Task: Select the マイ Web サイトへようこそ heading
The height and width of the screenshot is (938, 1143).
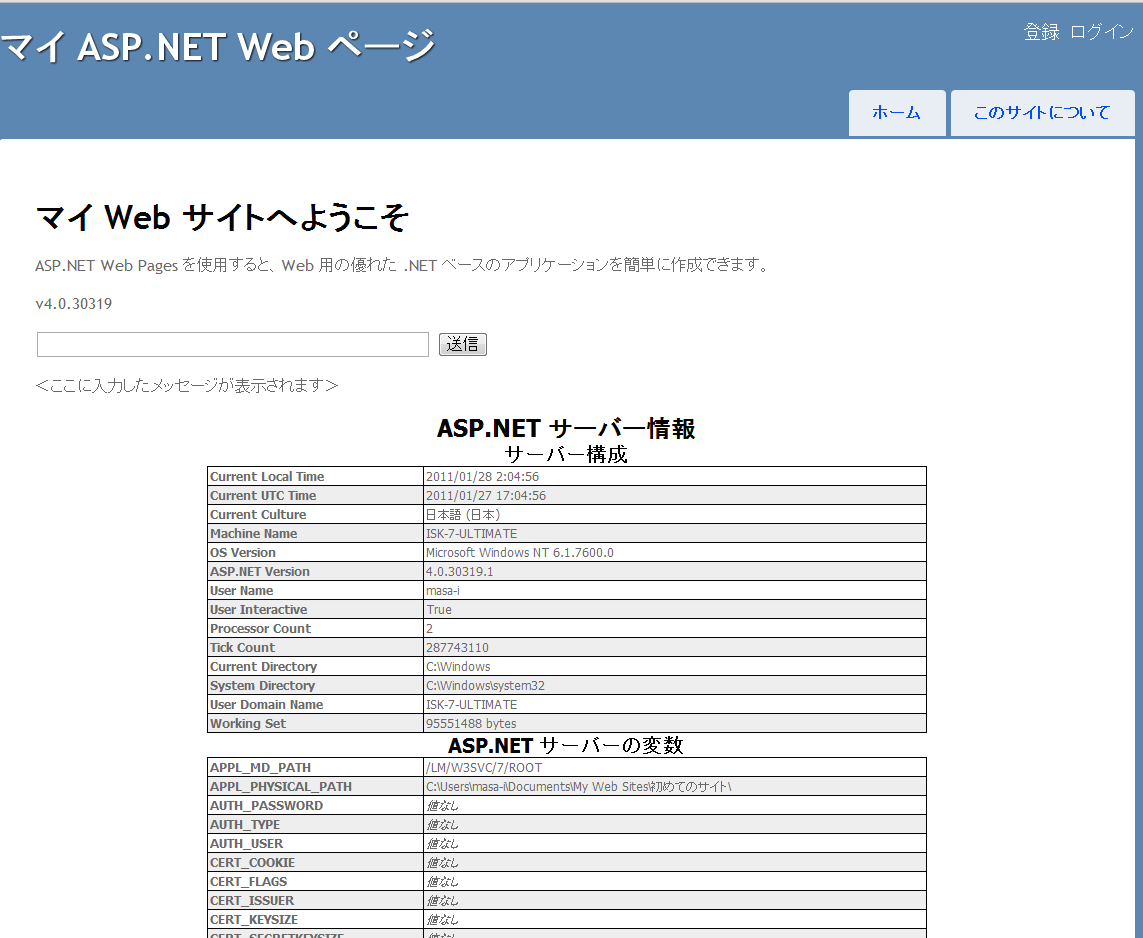Action: click(x=222, y=217)
